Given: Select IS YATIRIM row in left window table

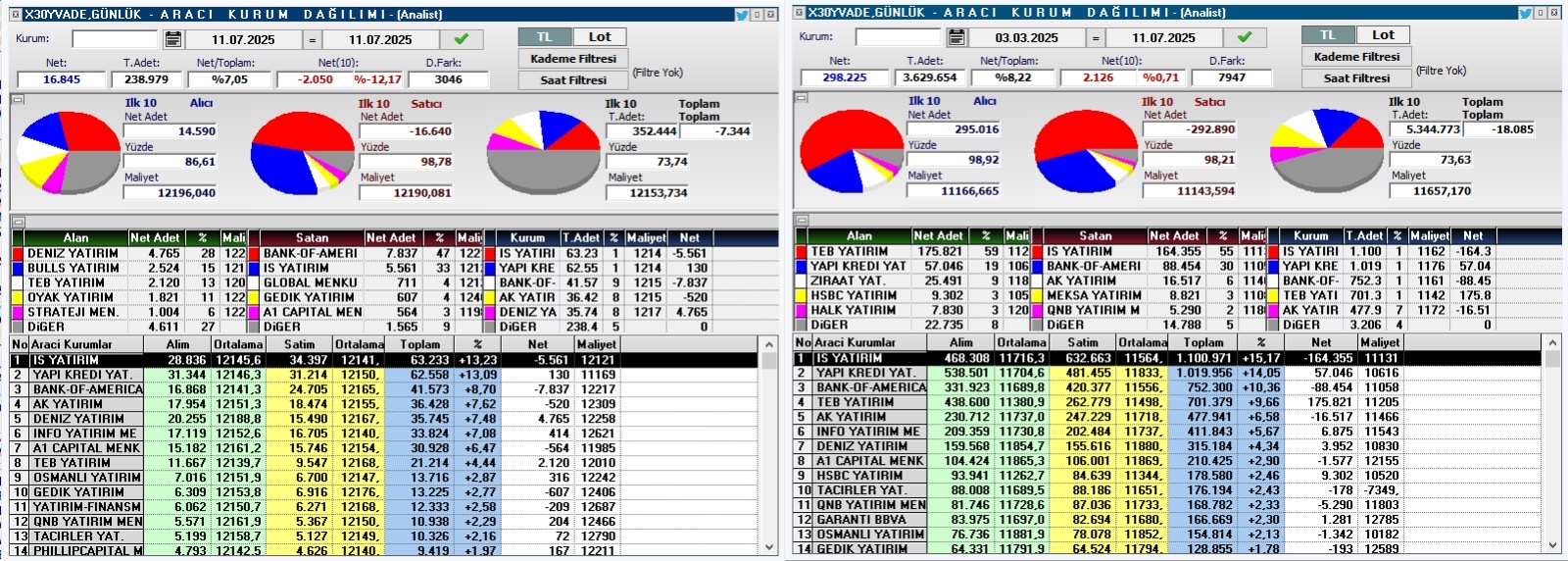Looking at the screenshot, I should tap(384, 360).
